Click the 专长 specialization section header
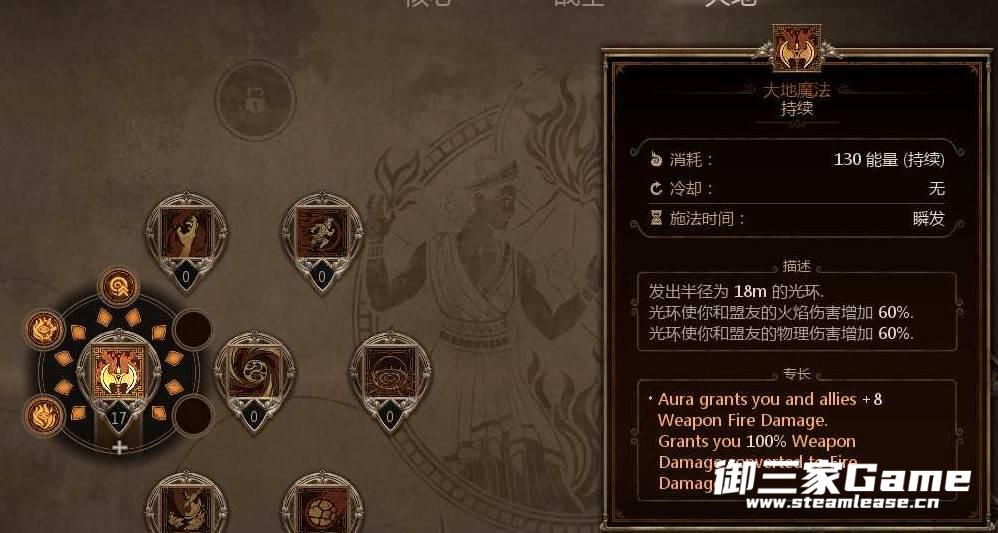The image size is (998, 533). (x=797, y=374)
